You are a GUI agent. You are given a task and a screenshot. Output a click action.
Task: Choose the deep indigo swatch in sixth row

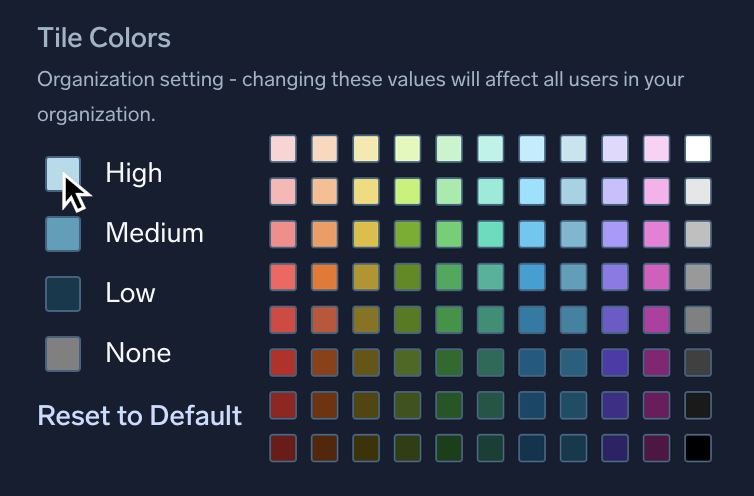pos(615,362)
